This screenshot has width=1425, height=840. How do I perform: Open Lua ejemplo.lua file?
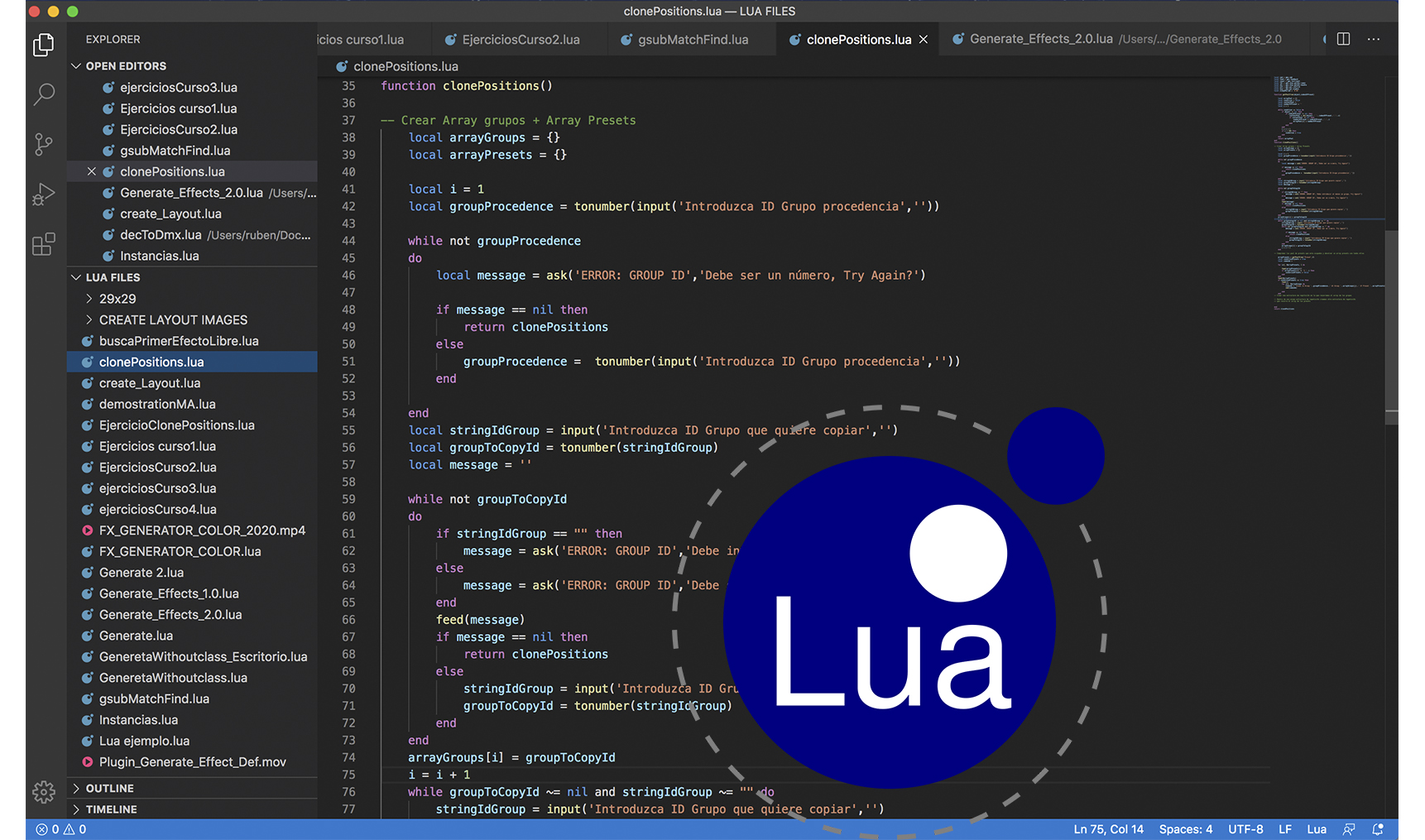point(192,742)
